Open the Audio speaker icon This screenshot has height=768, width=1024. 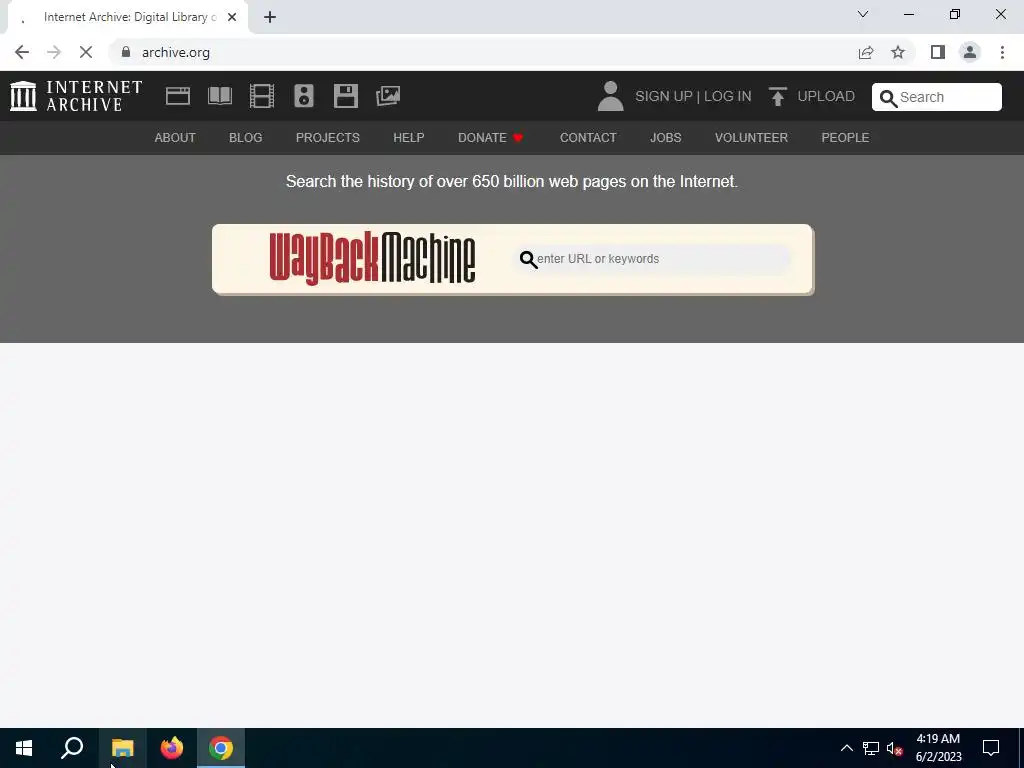(304, 97)
